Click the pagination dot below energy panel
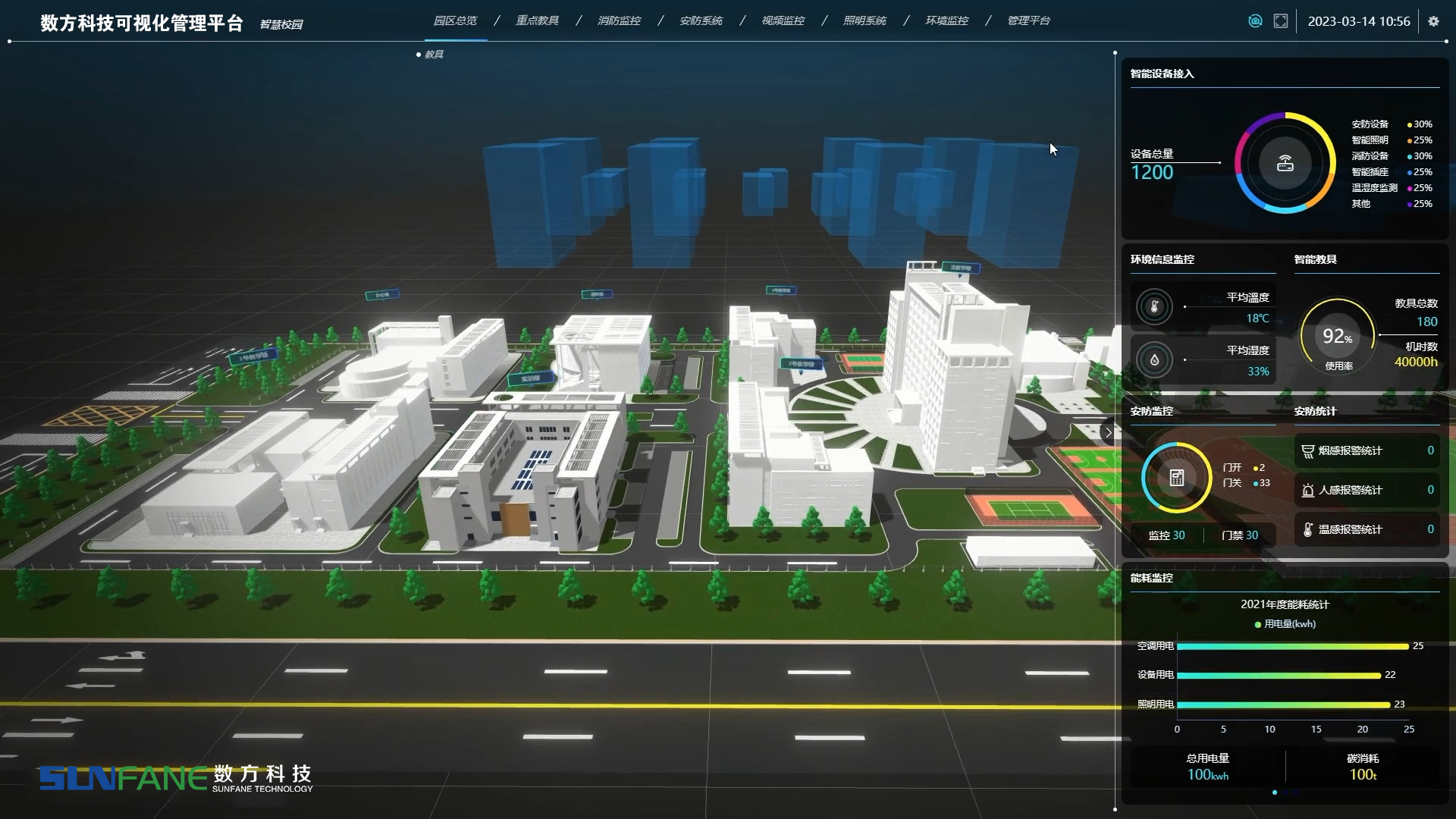 pyautogui.click(x=1275, y=792)
